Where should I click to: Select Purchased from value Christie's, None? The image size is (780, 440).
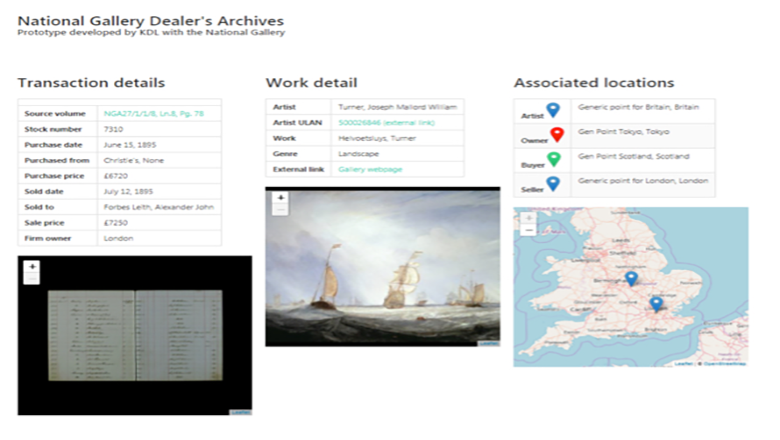coord(134,161)
